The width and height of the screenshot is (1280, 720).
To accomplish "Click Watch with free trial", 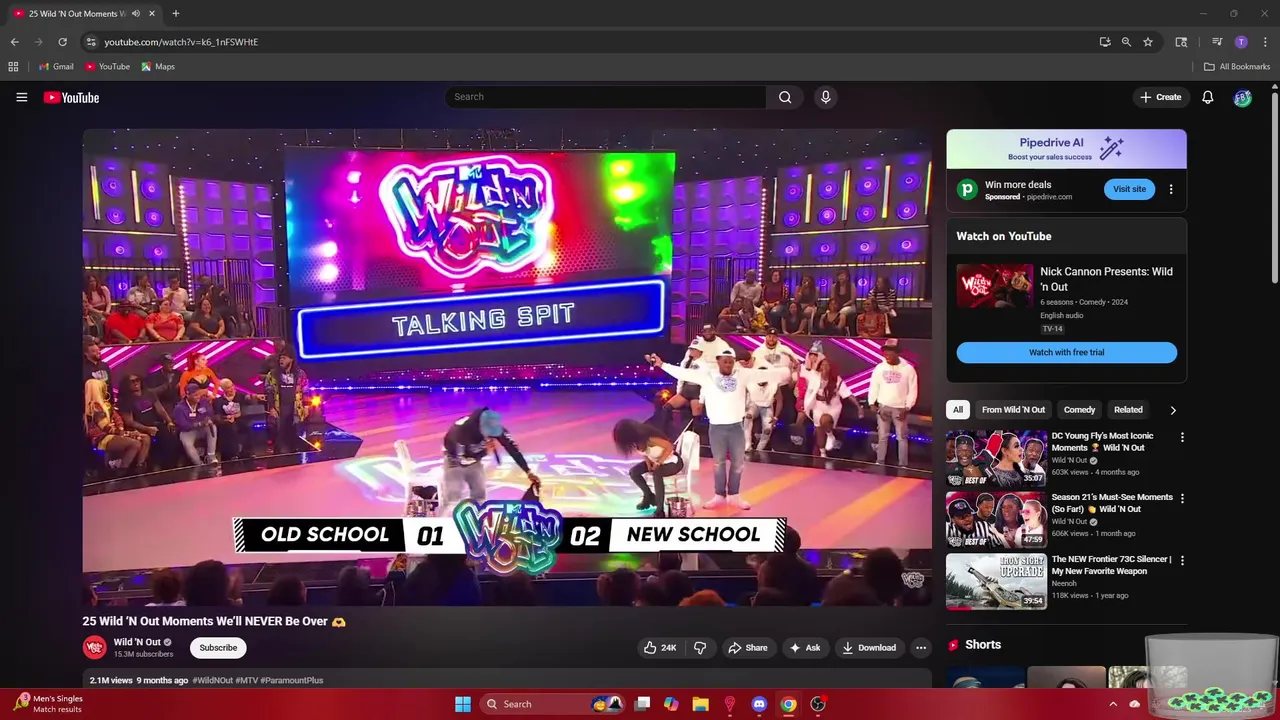I will point(1066,352).
